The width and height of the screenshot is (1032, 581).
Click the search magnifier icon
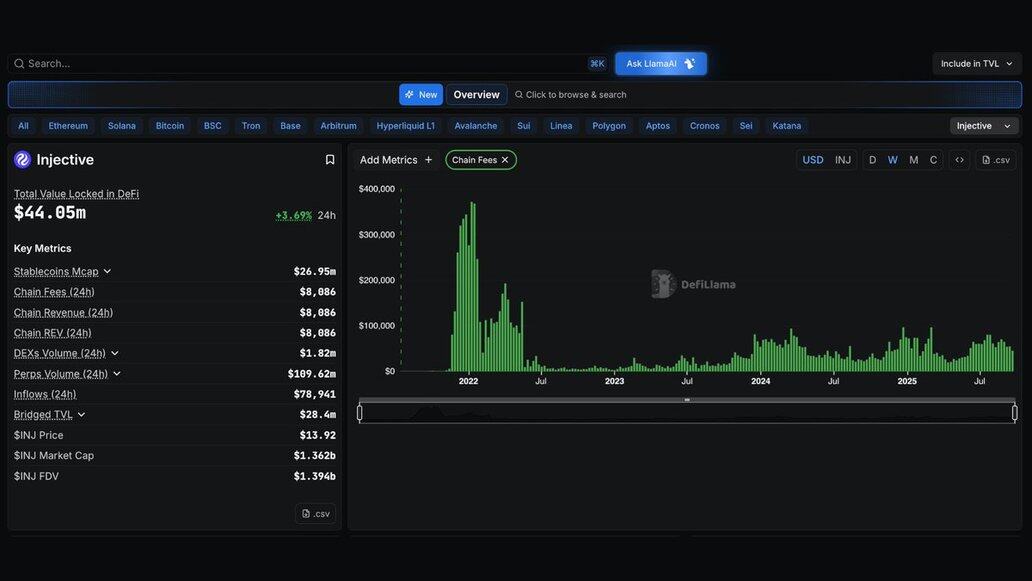click(19, 64)
